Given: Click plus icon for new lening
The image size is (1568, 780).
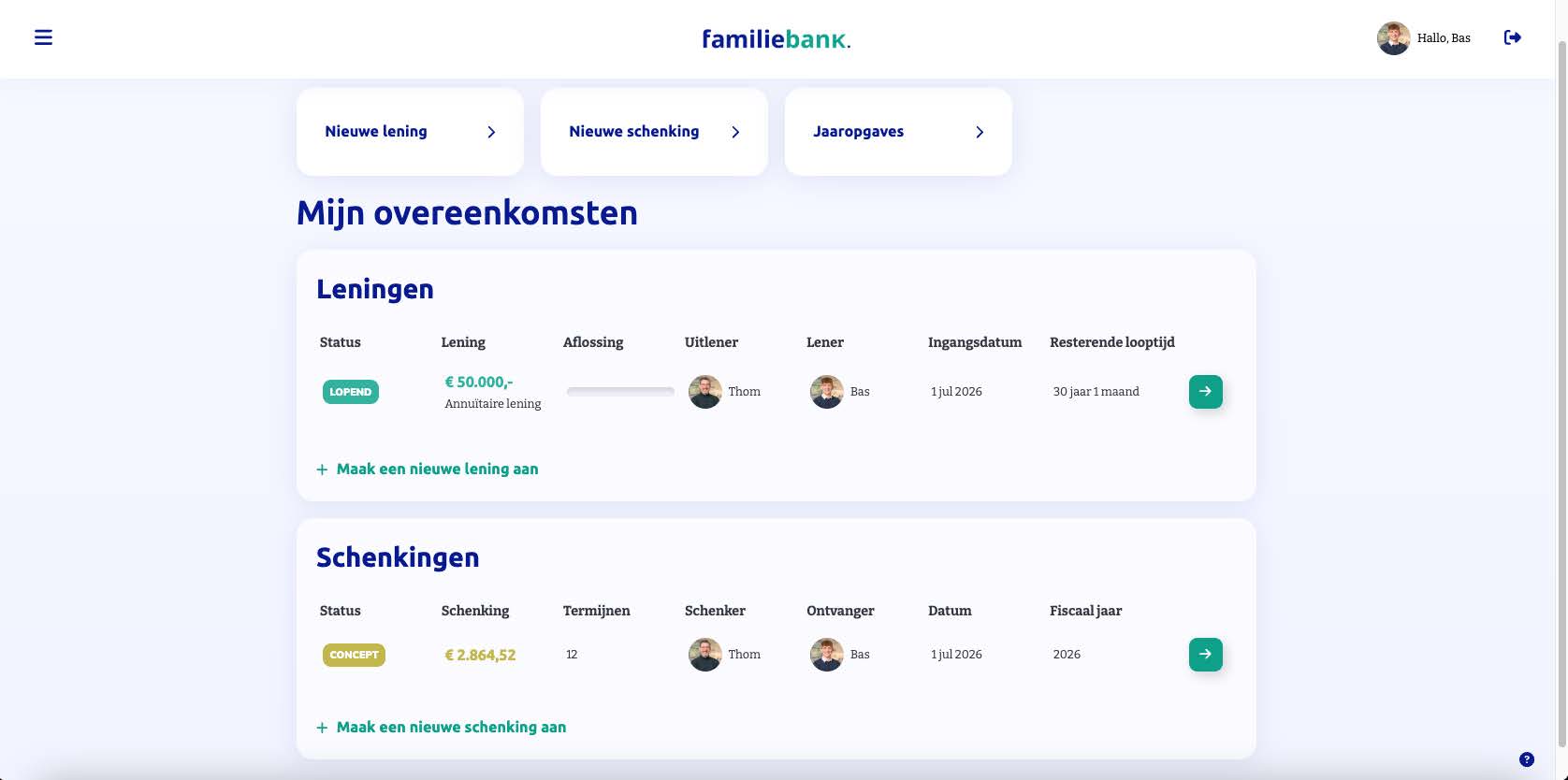Looking at the screenshot, I should (x=322, y=469).
